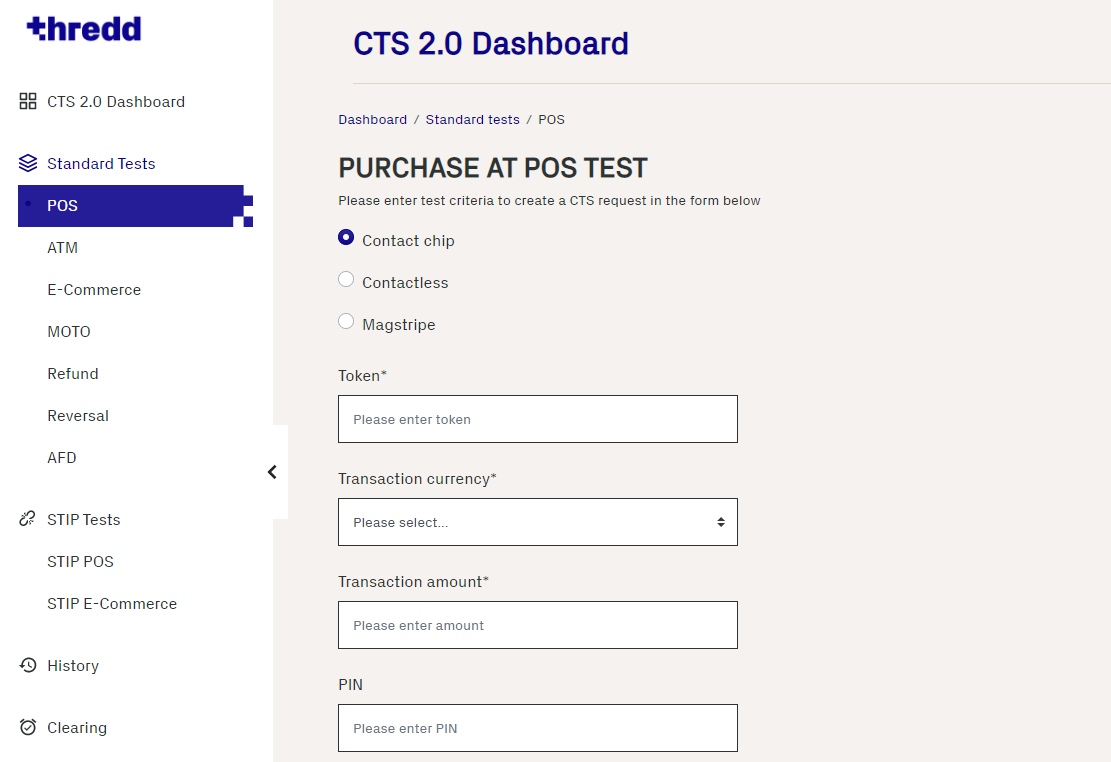Go to the Refund test menu item
Image resolution: width=1111 pixels, height=762 pixels.
tap(73, 373)
